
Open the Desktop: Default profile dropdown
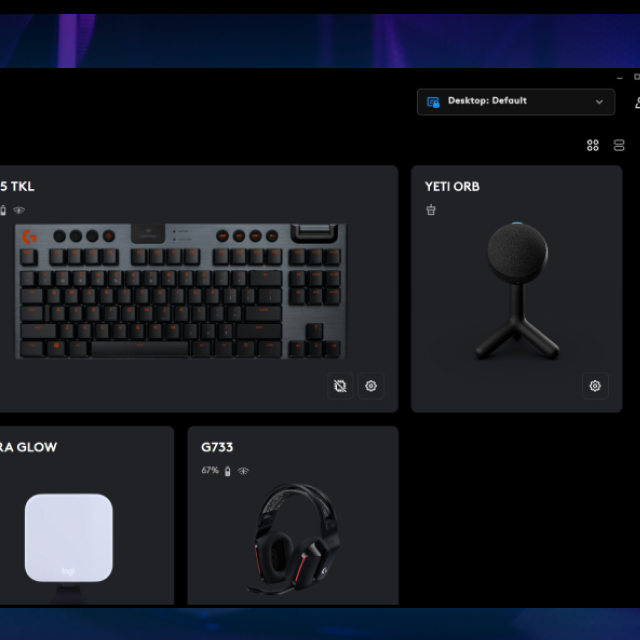[515, 102]
